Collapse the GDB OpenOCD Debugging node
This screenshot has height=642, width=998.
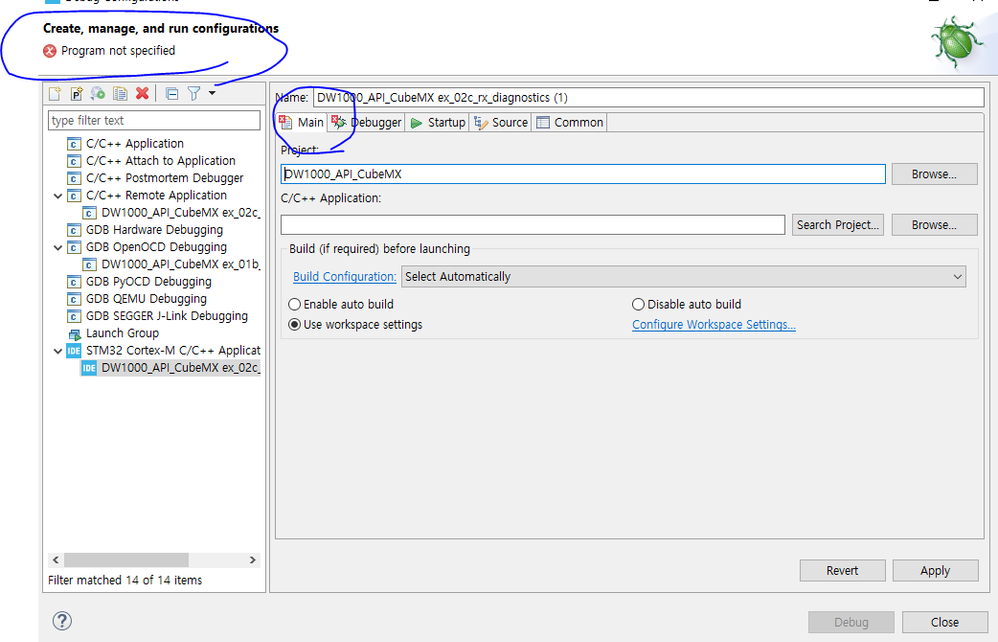[58, 248]
